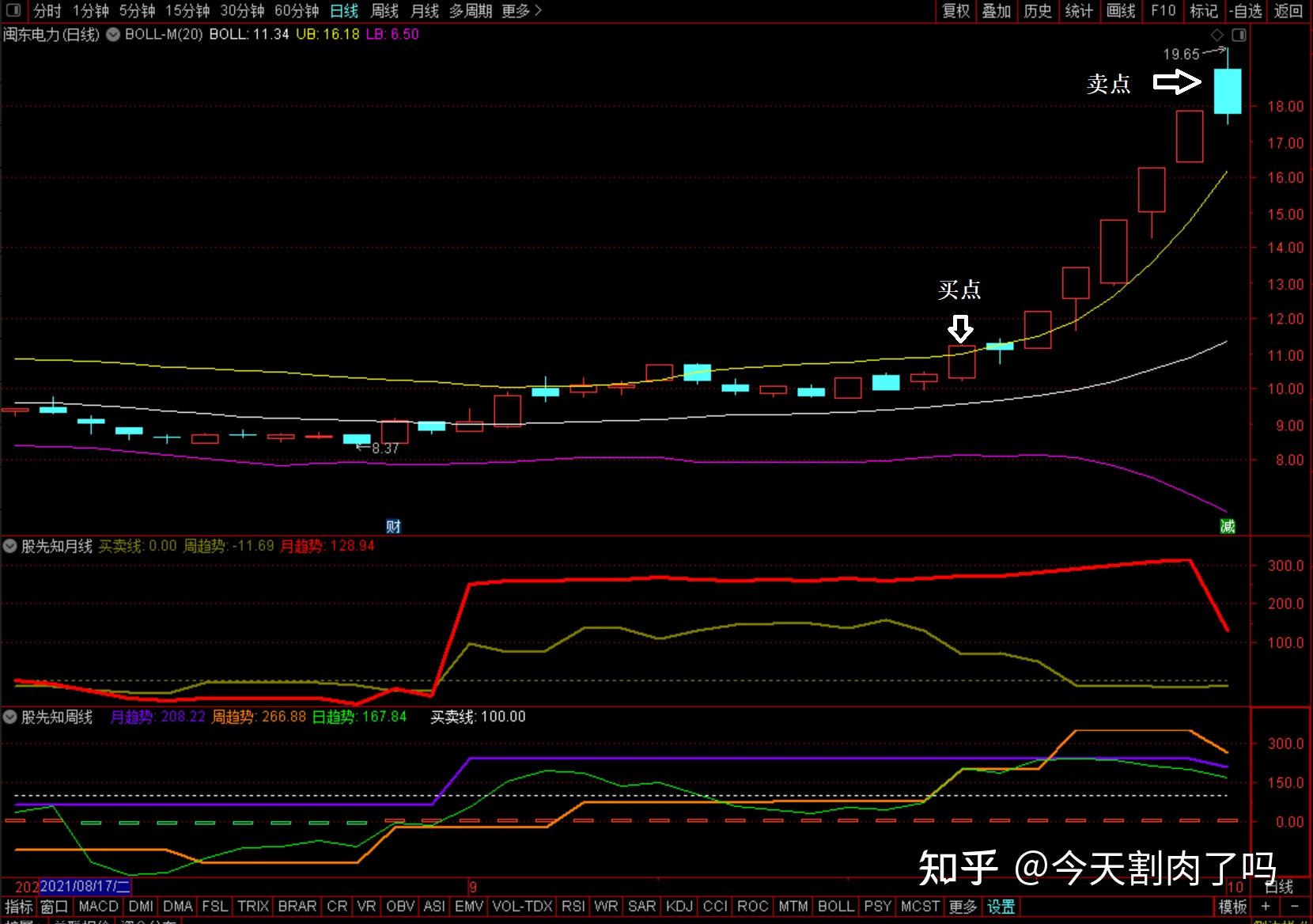The width and height of the screenshot is (1313, 924).
Task: Apply the SAR indicator
Action: coord(641,907)
